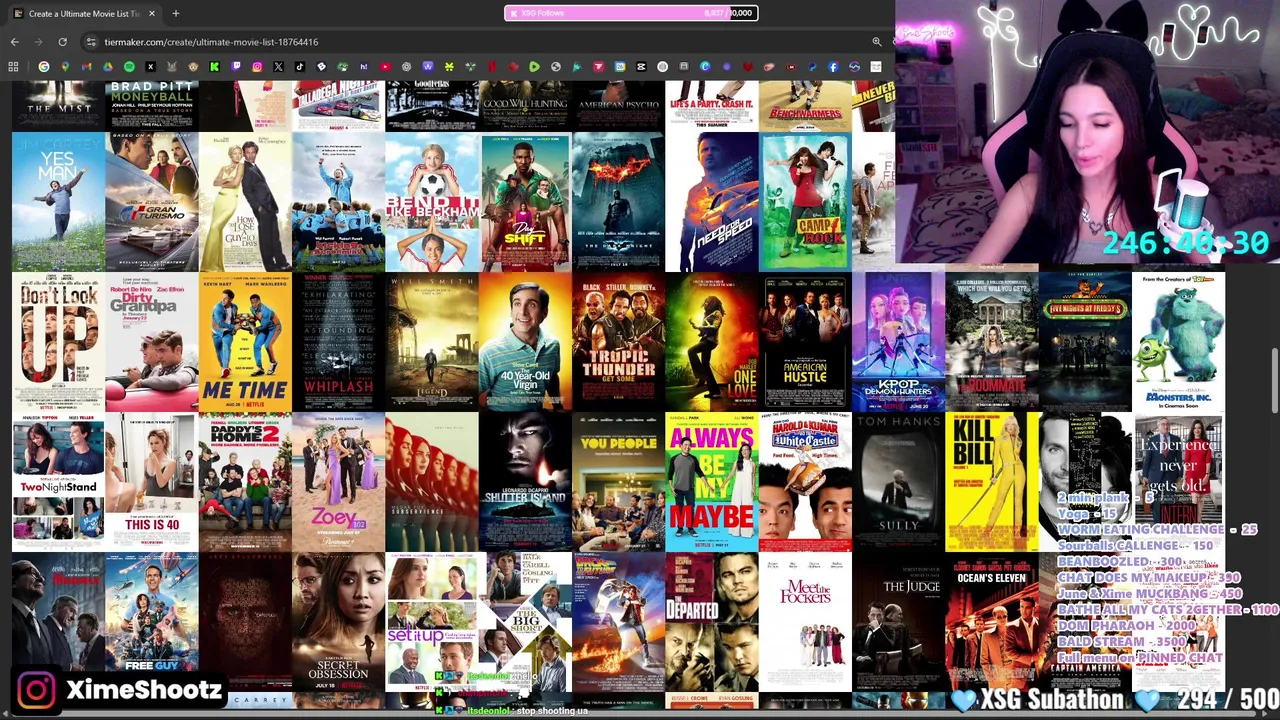Select the Secret Obsession movie poster
Viewport: 1280px width, 720px height.
tap(338, 622)
